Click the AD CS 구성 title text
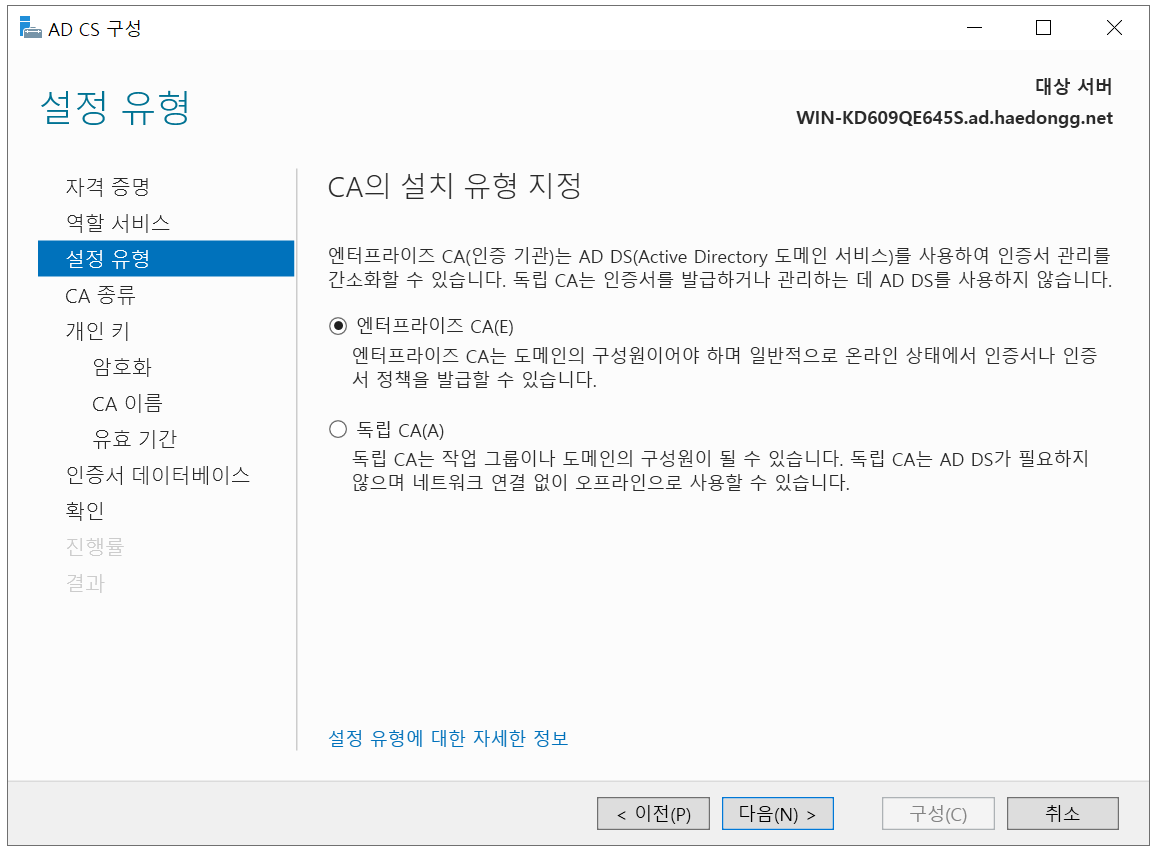The image size is (1158, 852). 95,29
